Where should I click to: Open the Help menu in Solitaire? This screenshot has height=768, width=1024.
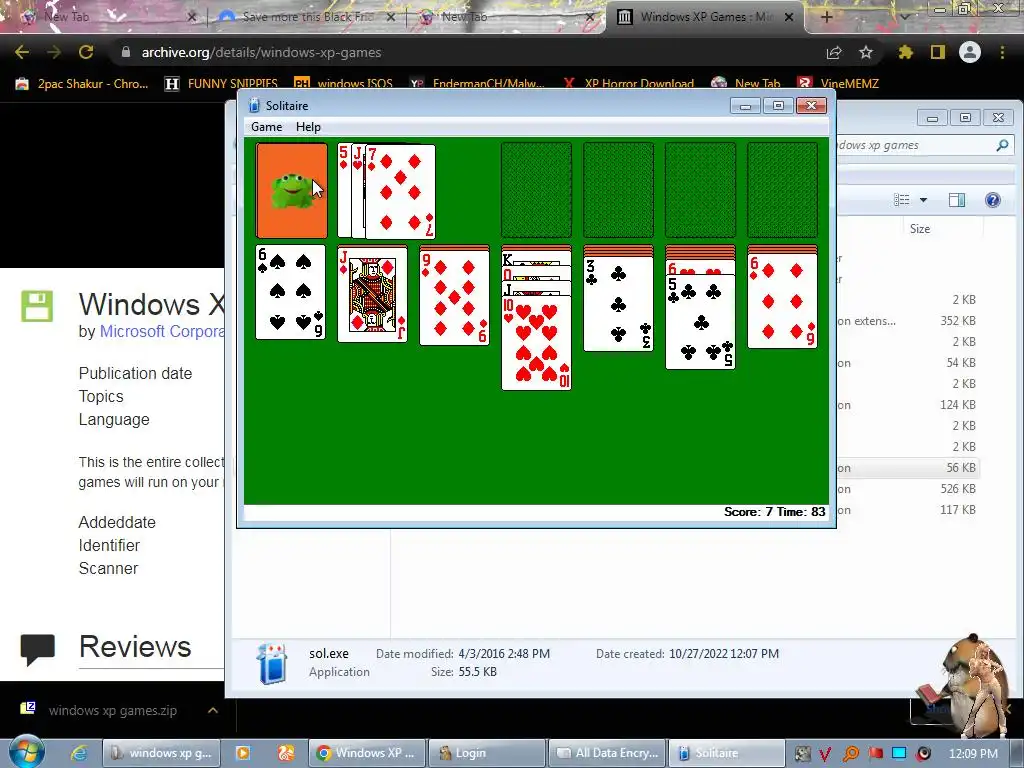pyautogui.click(x=308, y=127)
